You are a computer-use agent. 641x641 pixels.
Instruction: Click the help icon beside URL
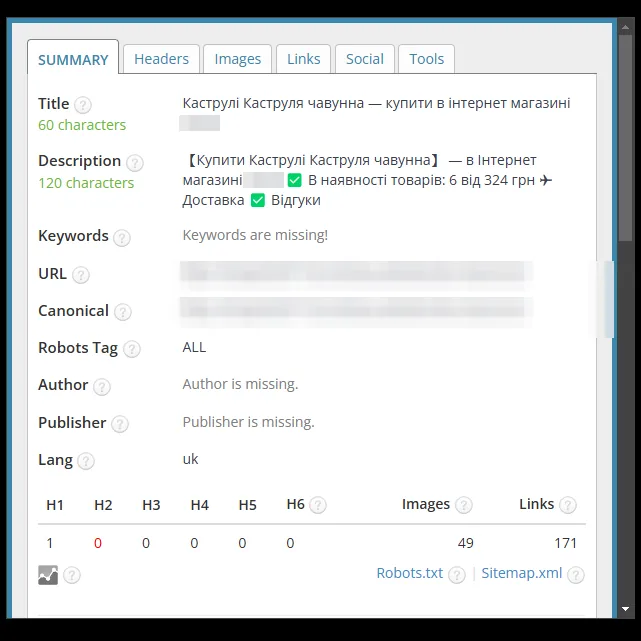coord(81,275)
